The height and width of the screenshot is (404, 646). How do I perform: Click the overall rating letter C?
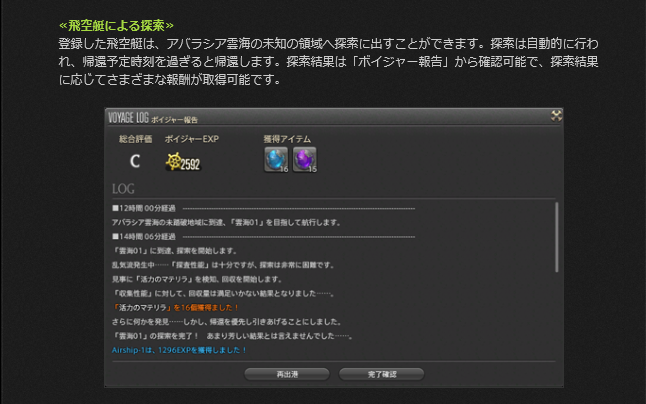pos(135,161)
